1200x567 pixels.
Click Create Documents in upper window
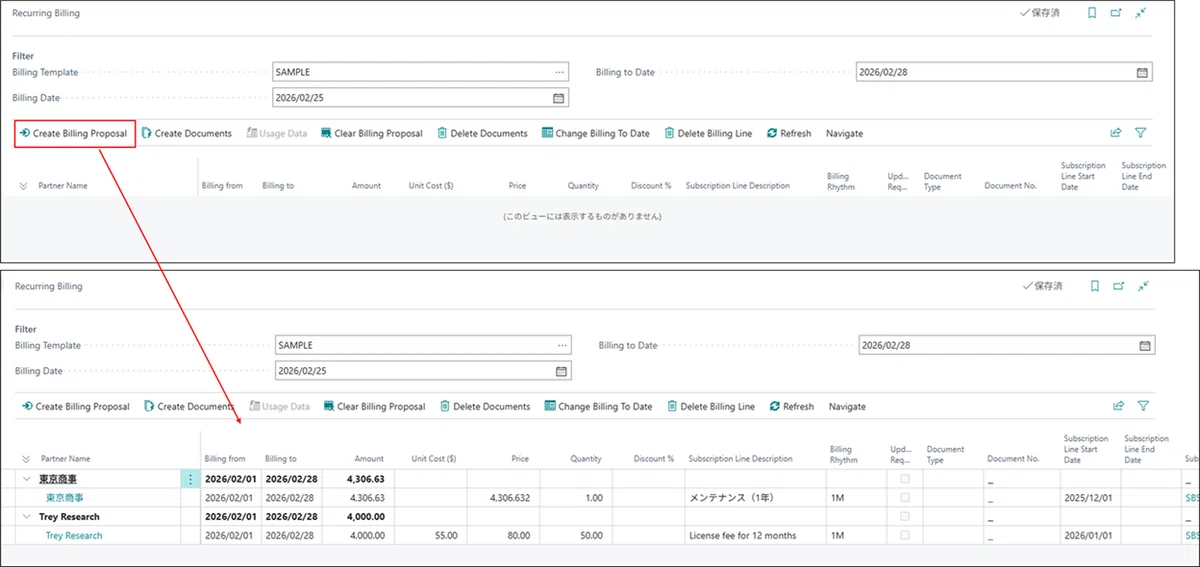(x=186, y=133)
